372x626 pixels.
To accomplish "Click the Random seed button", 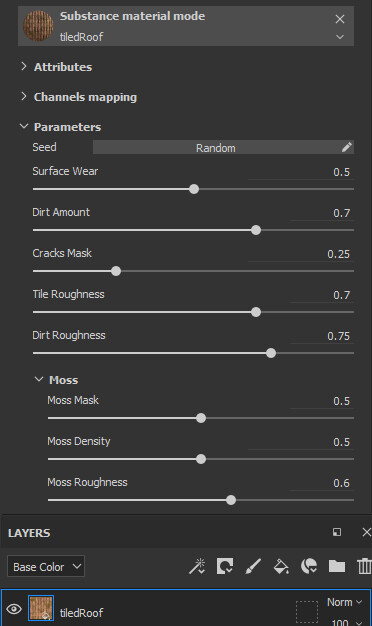I will point(216,147).
